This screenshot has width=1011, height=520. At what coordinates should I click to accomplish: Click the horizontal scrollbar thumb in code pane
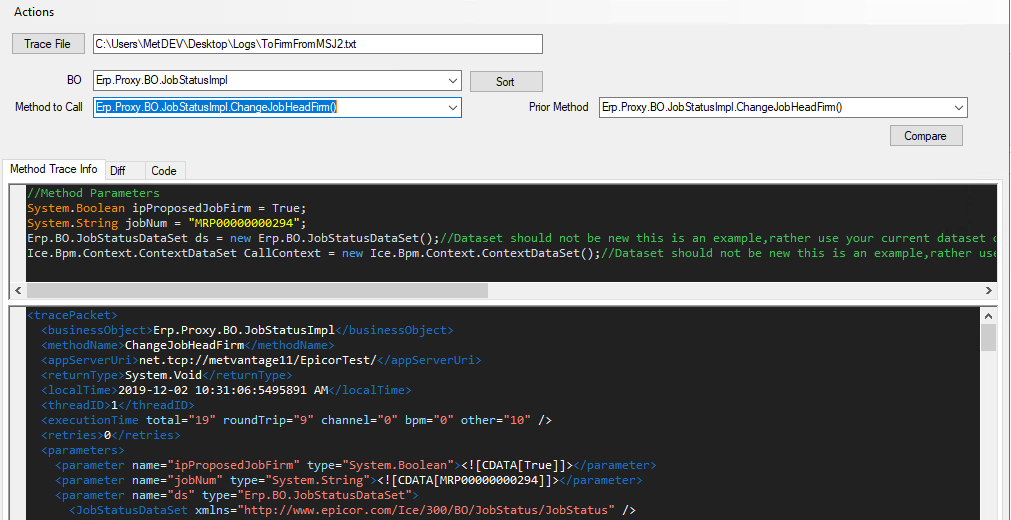click(x=257, y=291)
